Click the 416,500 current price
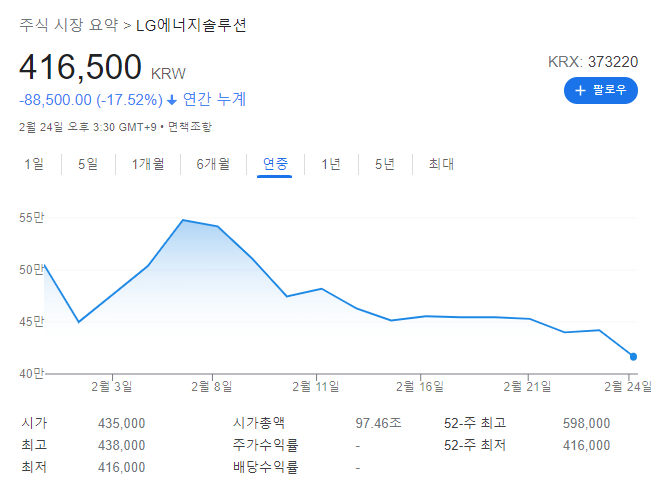Screen dimensions: 660x483 [80, 67]
